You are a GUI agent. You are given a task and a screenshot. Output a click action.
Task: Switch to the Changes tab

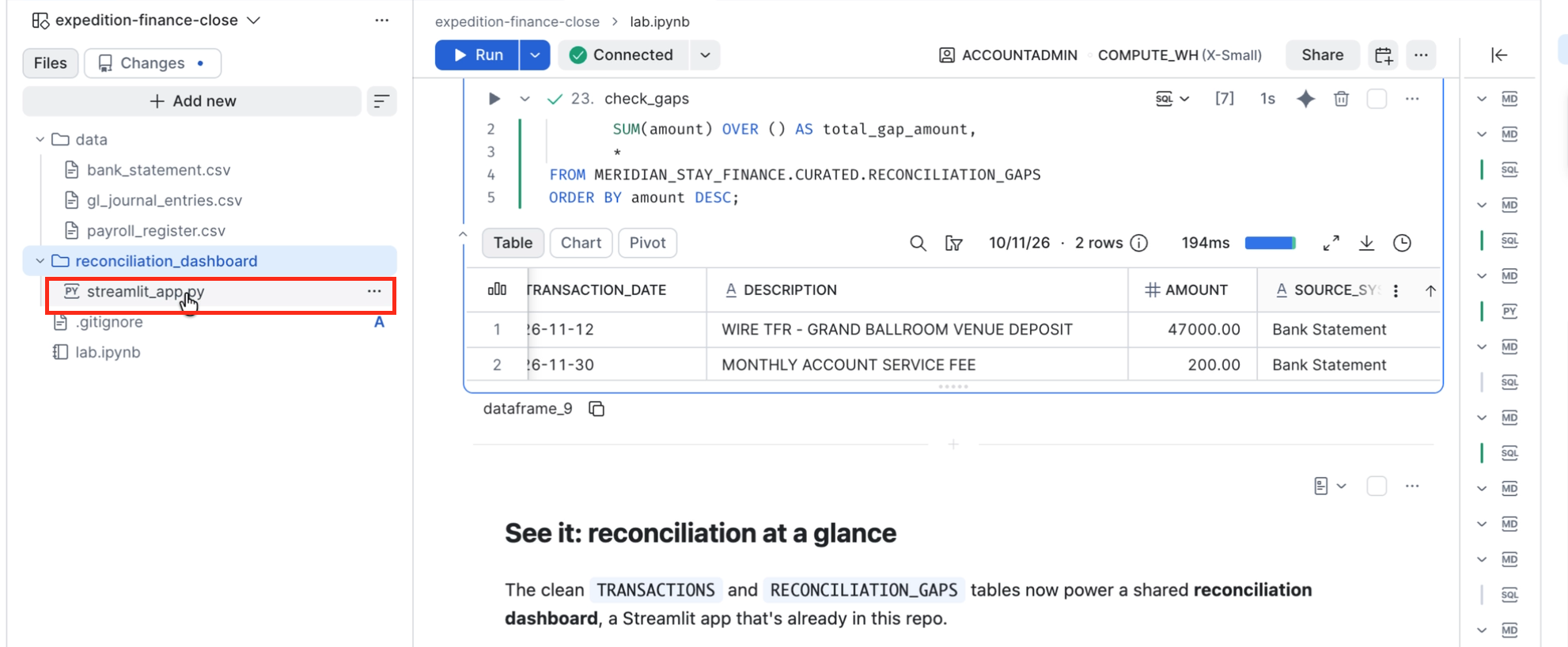click(x=153, y=63)
